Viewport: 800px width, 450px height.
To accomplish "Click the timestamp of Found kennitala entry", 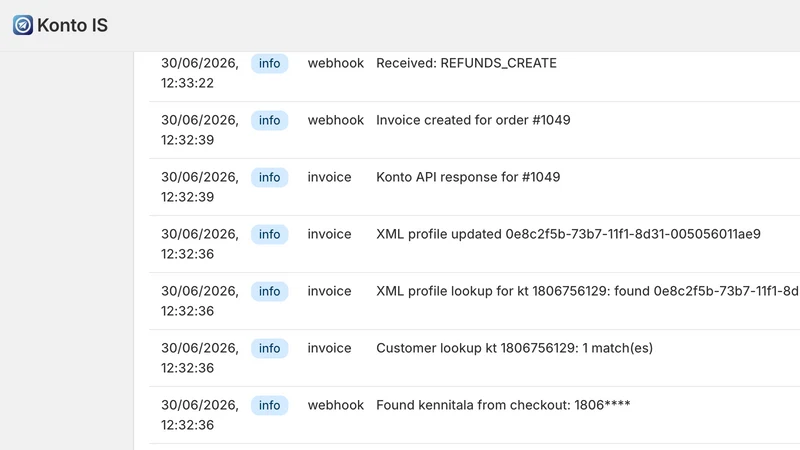I will tap(200, 415).
